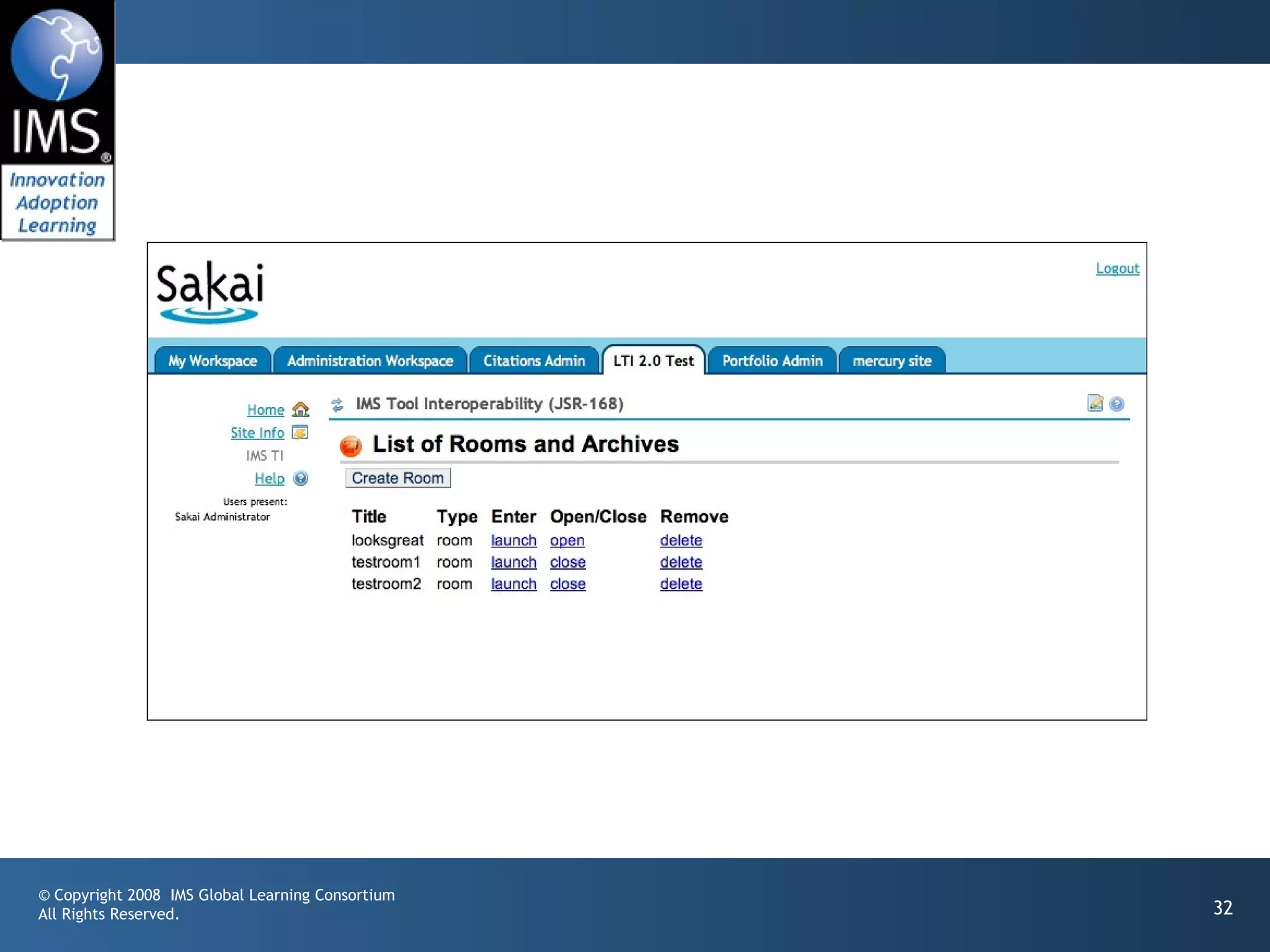Click the blue help icon in tool header
Viewport: 1270px width, 952px height.
pyautogui.click(x=1117, y=404)
